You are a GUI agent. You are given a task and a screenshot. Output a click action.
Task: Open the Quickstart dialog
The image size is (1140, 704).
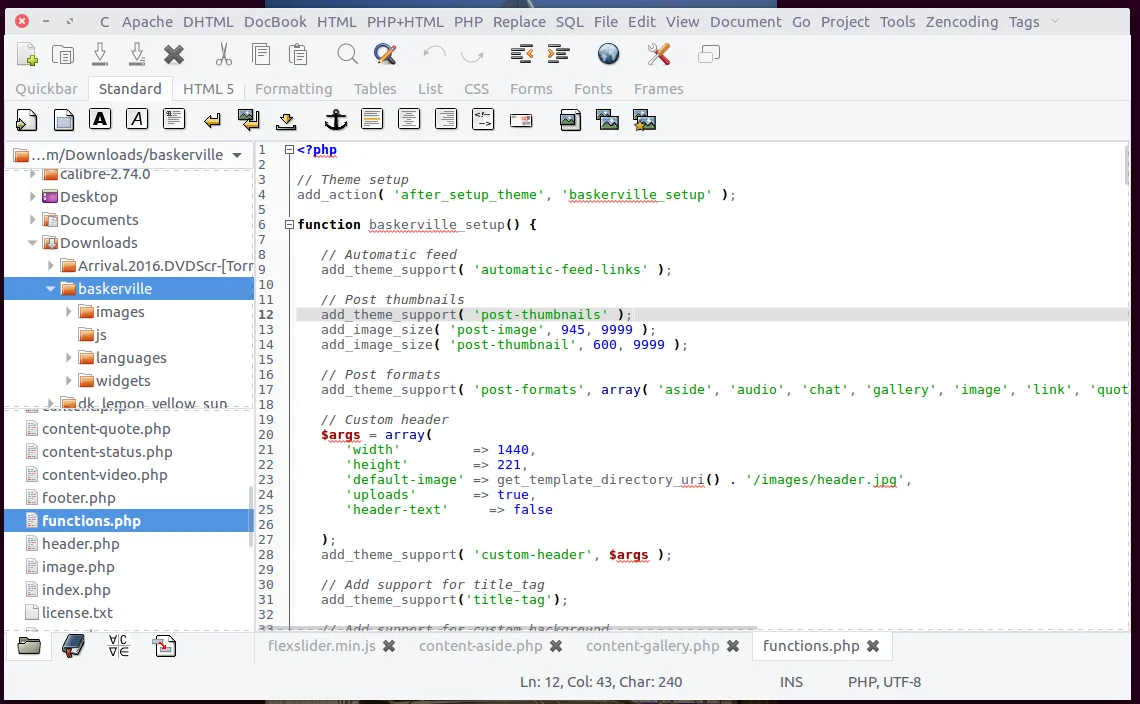click(27, 119)
